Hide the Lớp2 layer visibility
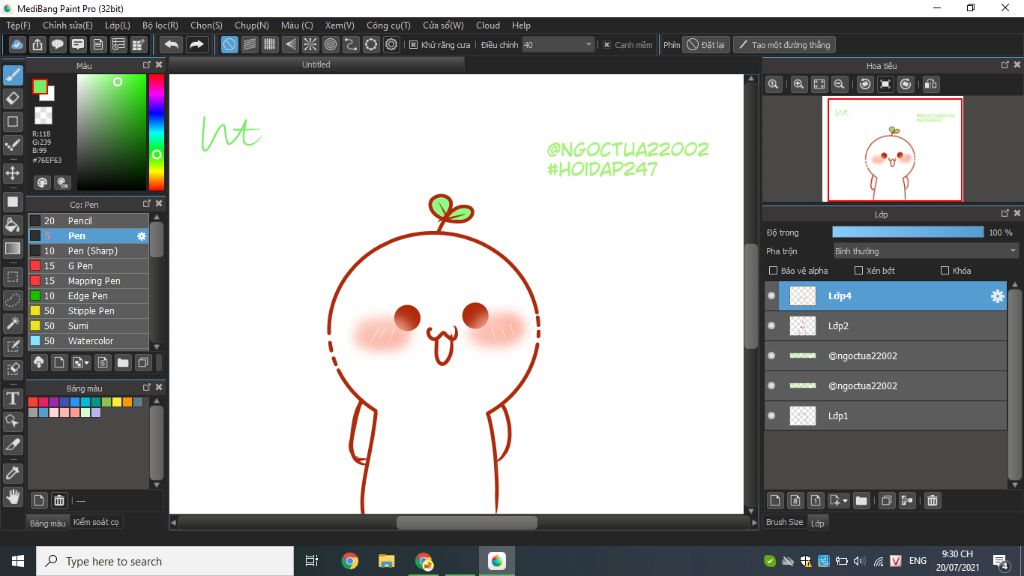The height and width of the screenshot is (576, 1024). point(771,326)
